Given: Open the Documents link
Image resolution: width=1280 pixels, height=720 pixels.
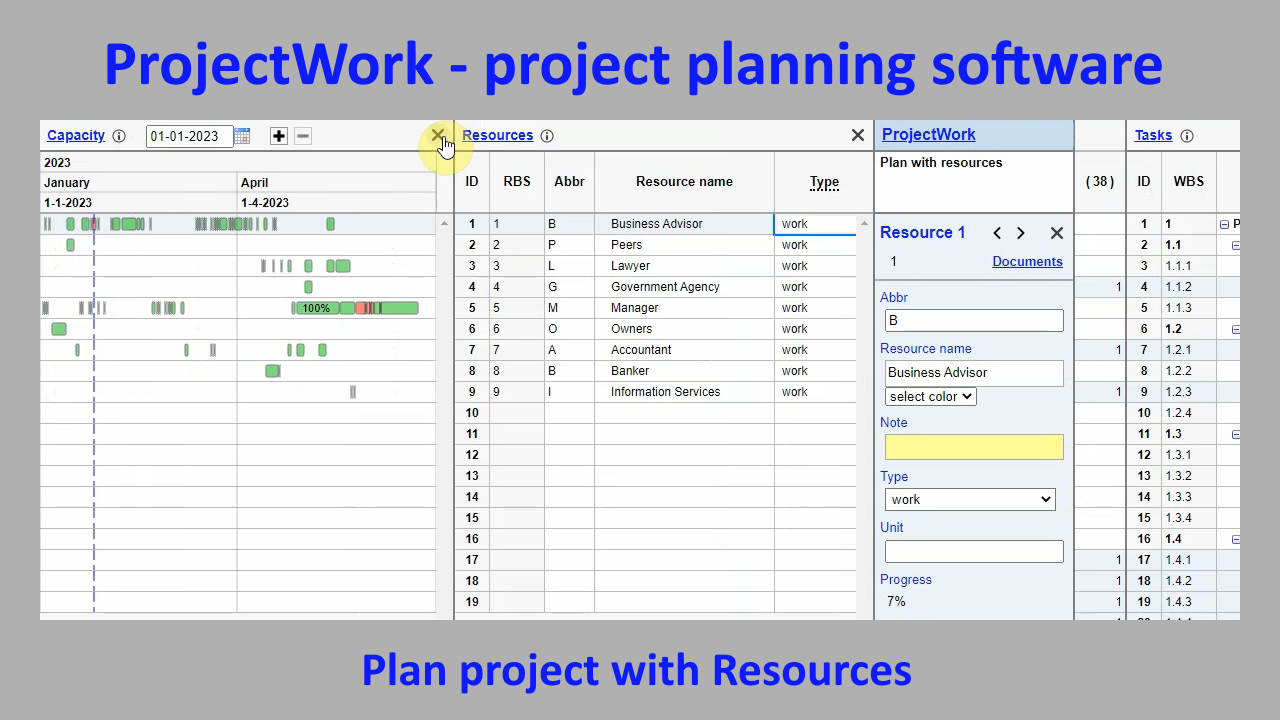Looking at the screenshot, I should click(x=1027, y=261).
